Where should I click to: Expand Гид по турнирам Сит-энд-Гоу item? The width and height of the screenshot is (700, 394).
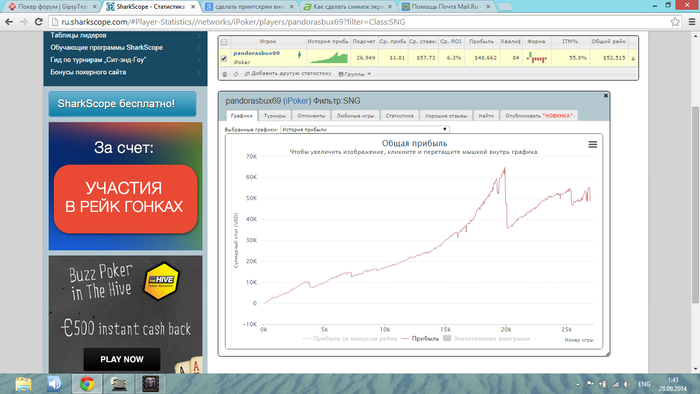(x=125, y=60)
